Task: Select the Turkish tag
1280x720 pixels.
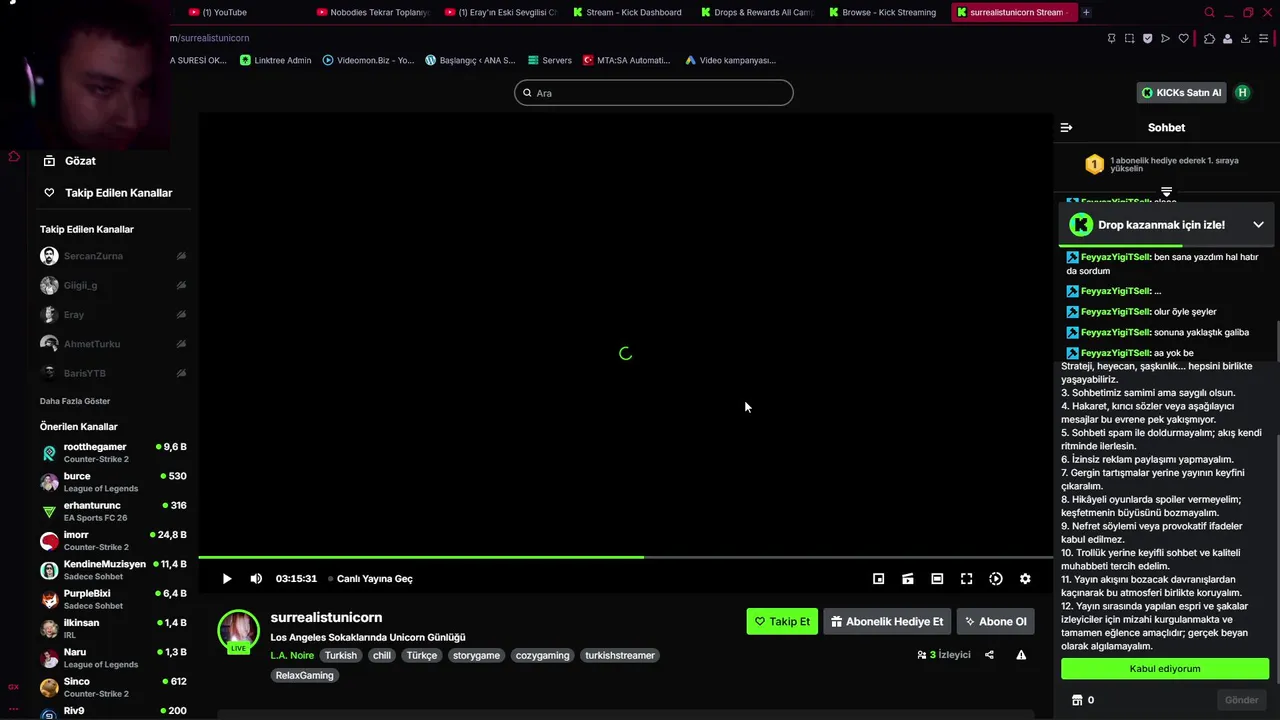Action: pos(341,656)
